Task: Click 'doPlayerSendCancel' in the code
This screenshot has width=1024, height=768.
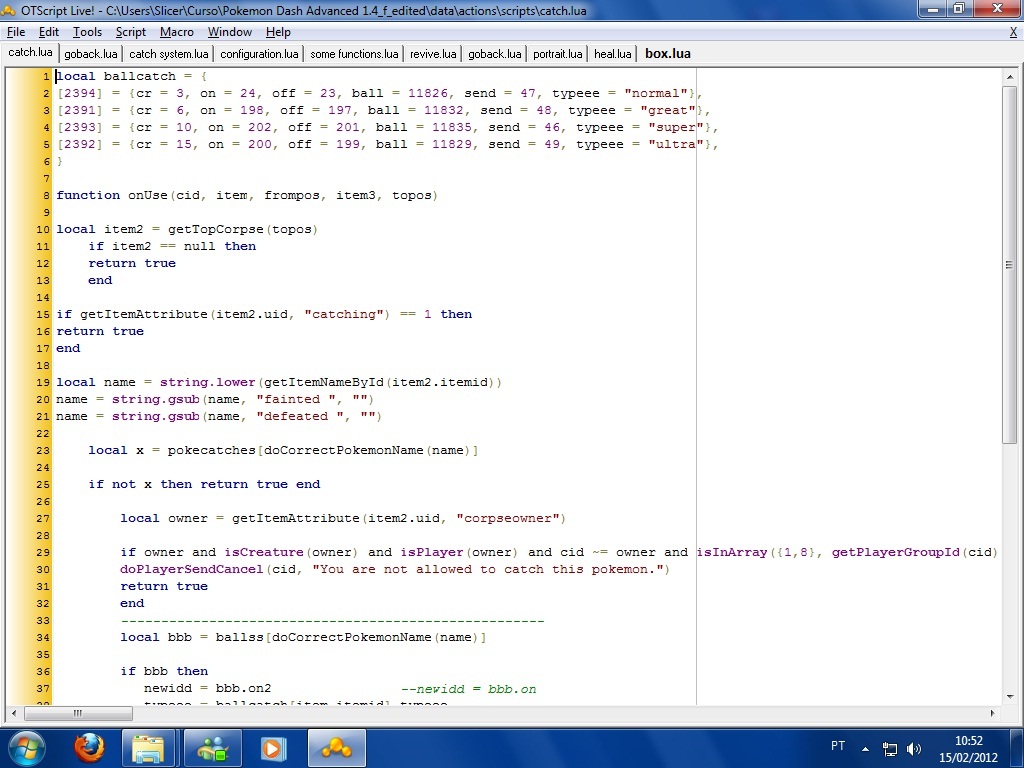Action: [192, 569]
